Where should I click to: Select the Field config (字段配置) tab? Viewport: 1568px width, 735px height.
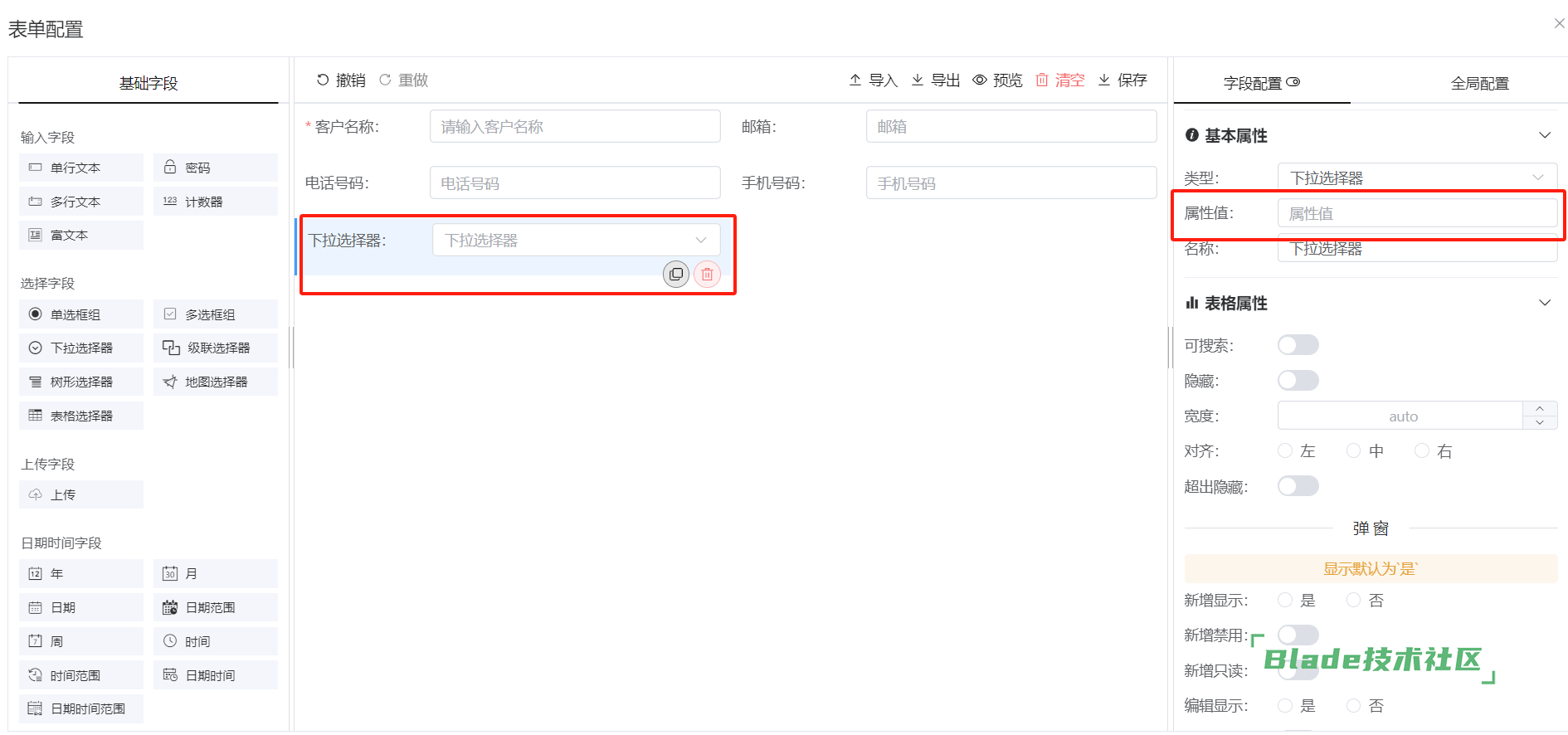[x=1261, y=83]
